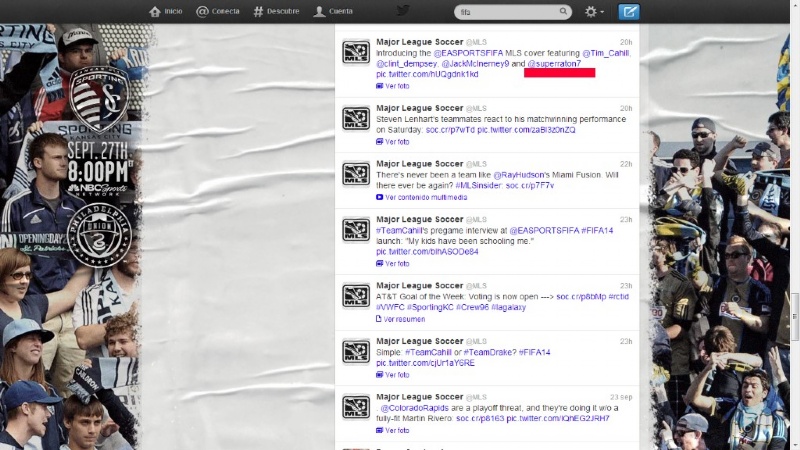Open the soc.cr/p7wTd link
800x450 pixels.
pyautogui.click(x=450, y=130)
